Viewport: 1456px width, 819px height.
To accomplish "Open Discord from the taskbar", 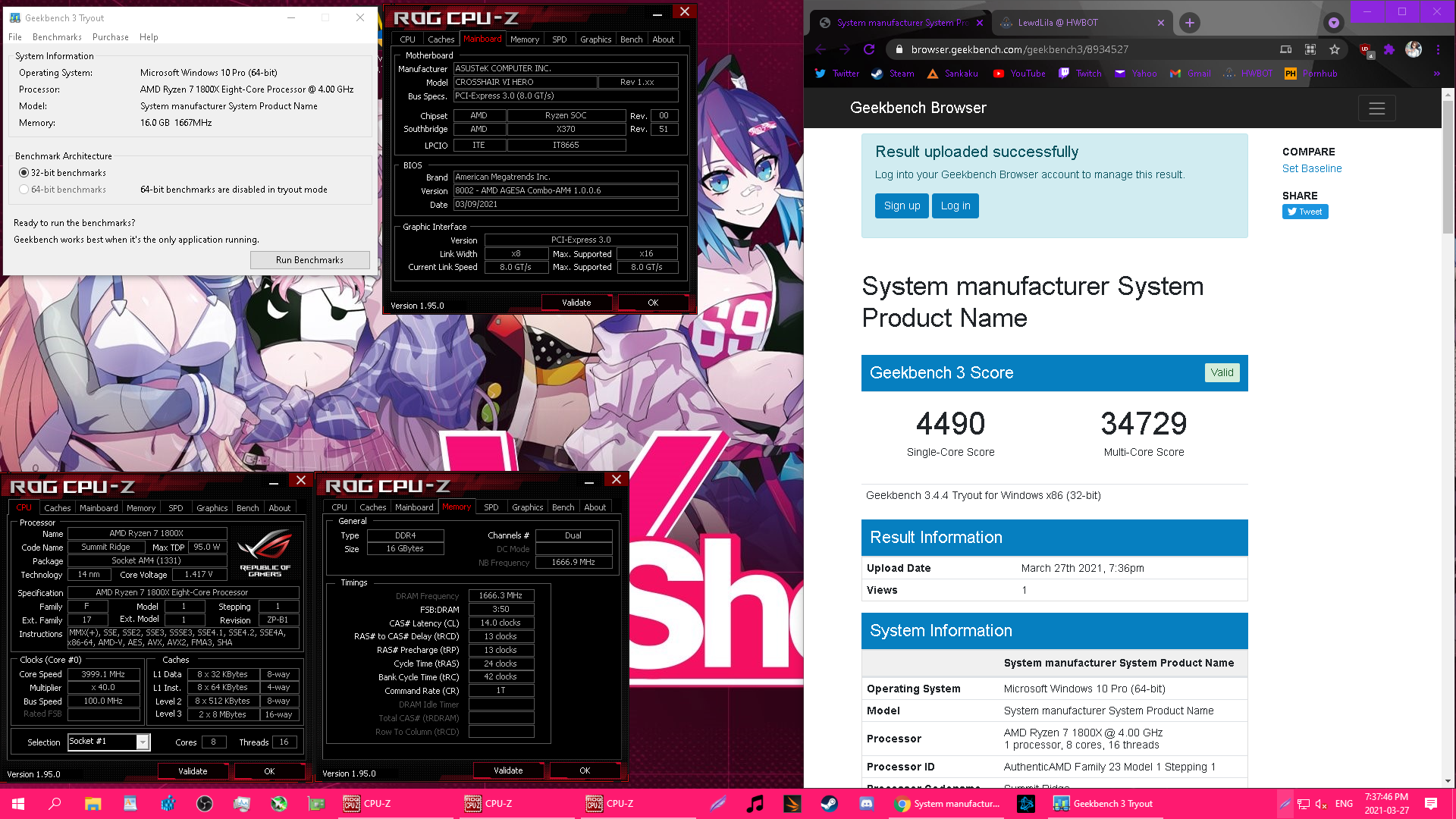I will 866,804.
